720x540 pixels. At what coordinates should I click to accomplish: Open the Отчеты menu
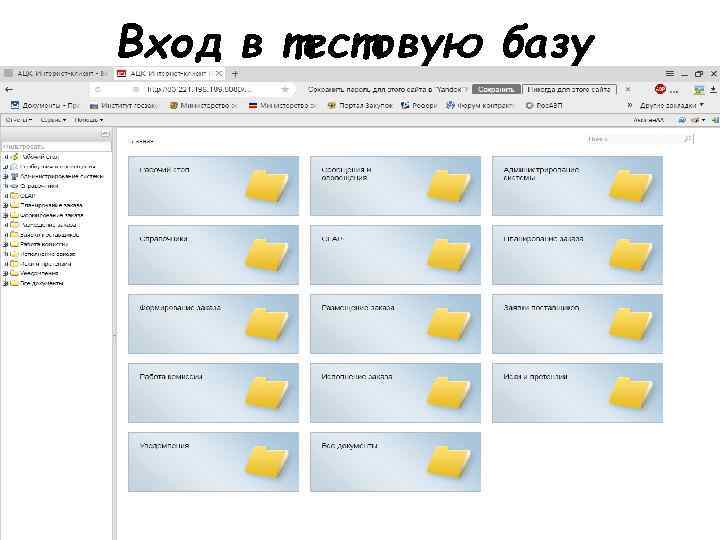18,120
